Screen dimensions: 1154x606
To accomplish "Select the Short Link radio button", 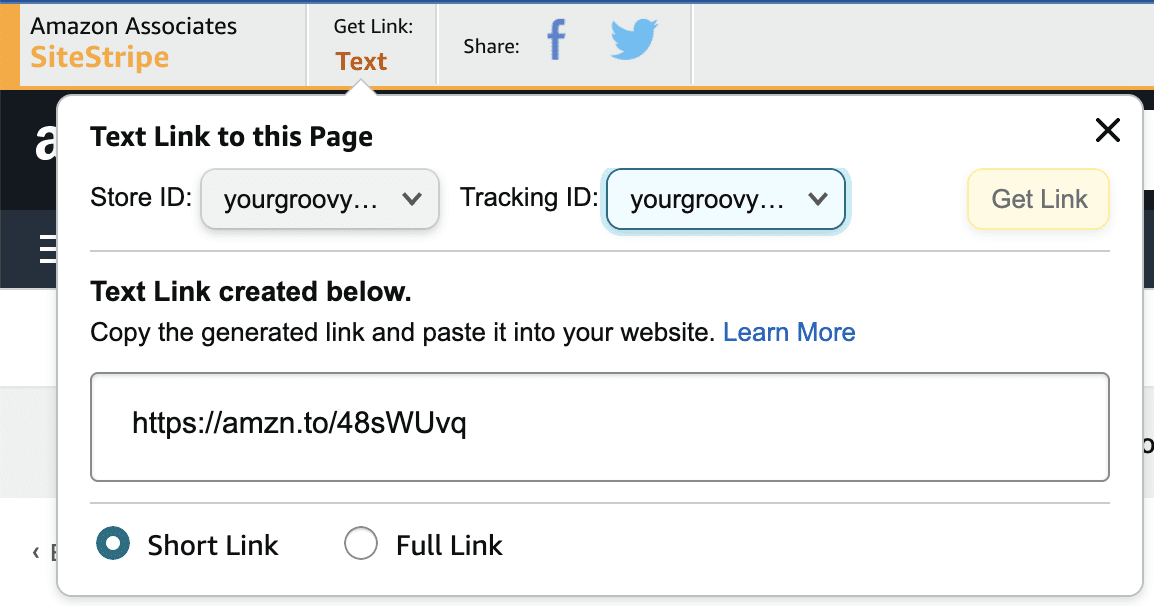I will point(112,544).
